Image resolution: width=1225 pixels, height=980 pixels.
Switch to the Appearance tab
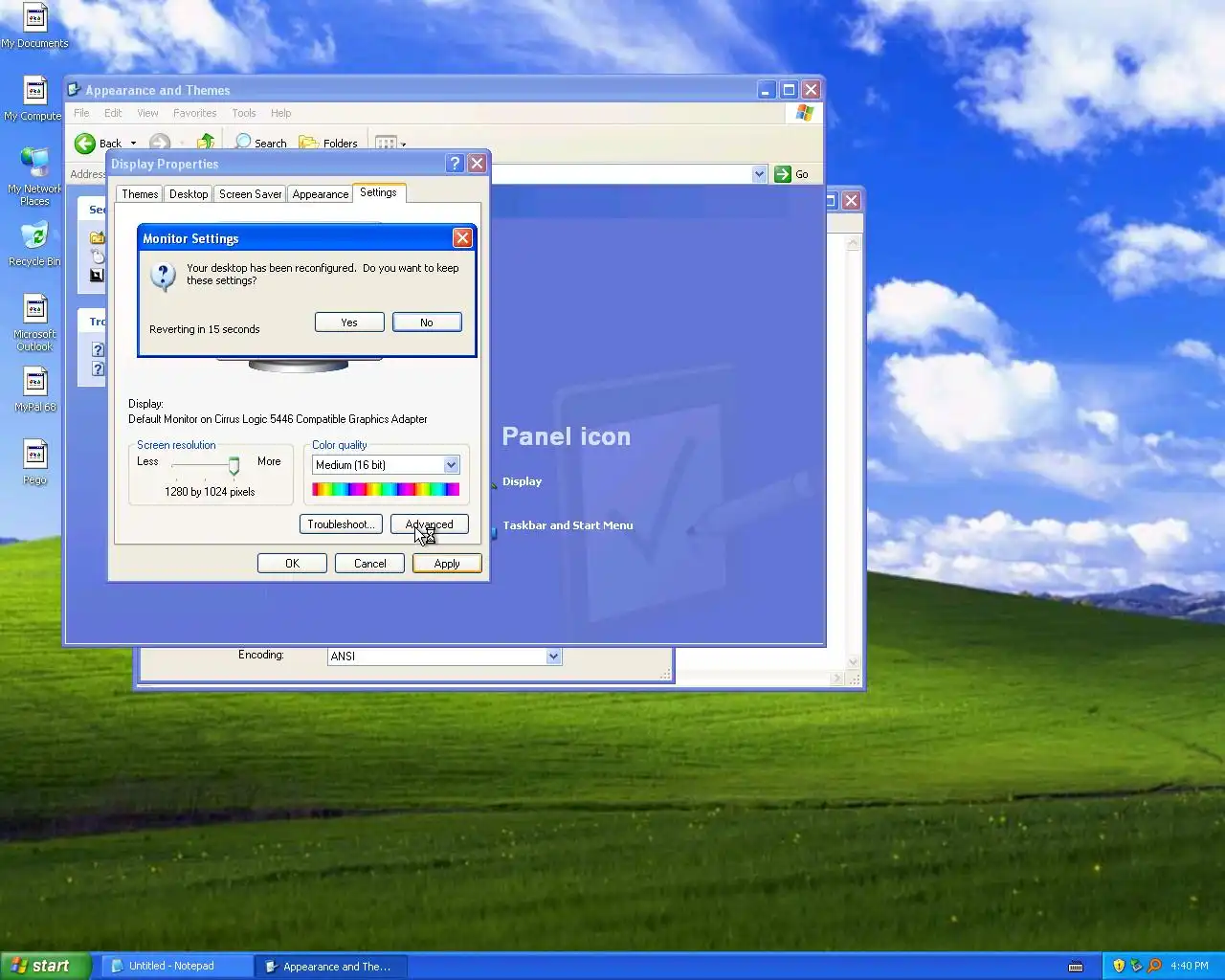tap(321, 194)
